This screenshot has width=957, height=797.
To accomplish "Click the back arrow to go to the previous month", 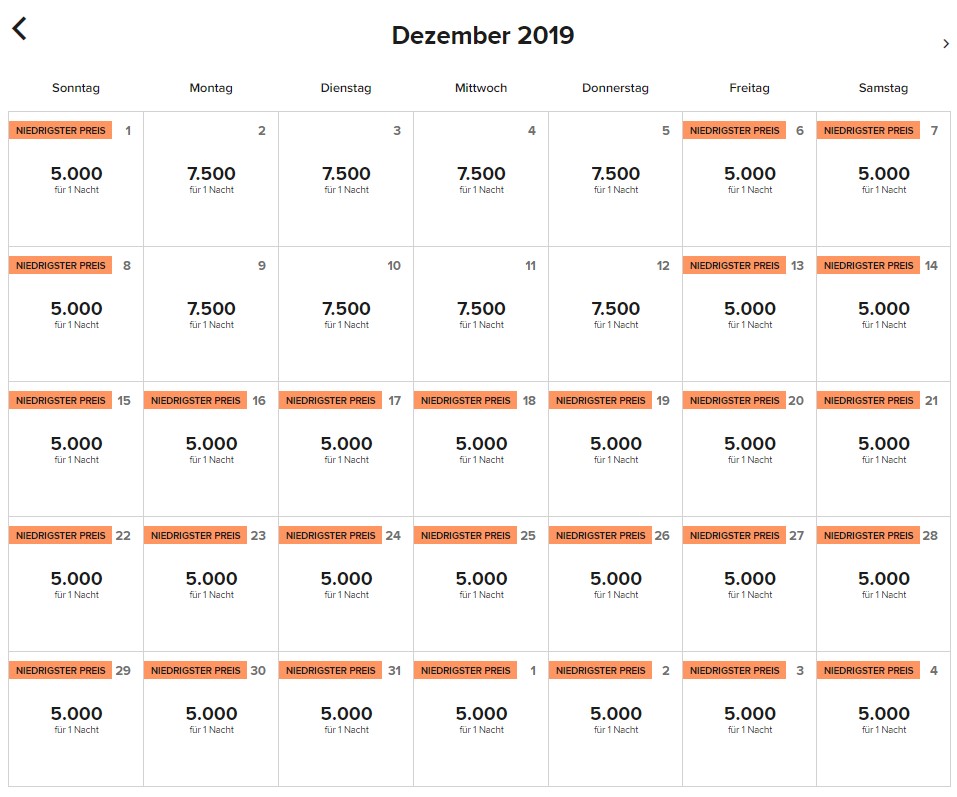I will pyautogui.click(x=19, y=29).
